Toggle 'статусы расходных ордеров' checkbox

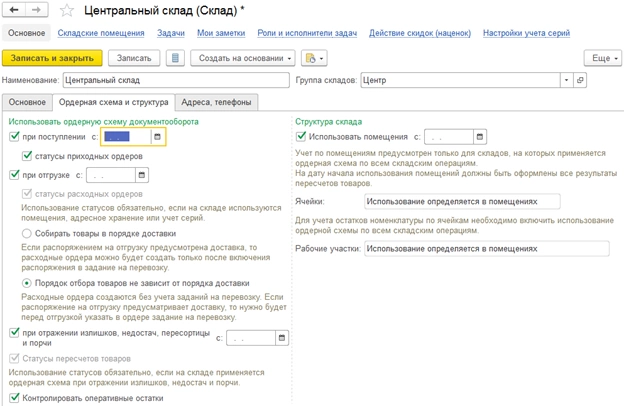coord(27,194)
